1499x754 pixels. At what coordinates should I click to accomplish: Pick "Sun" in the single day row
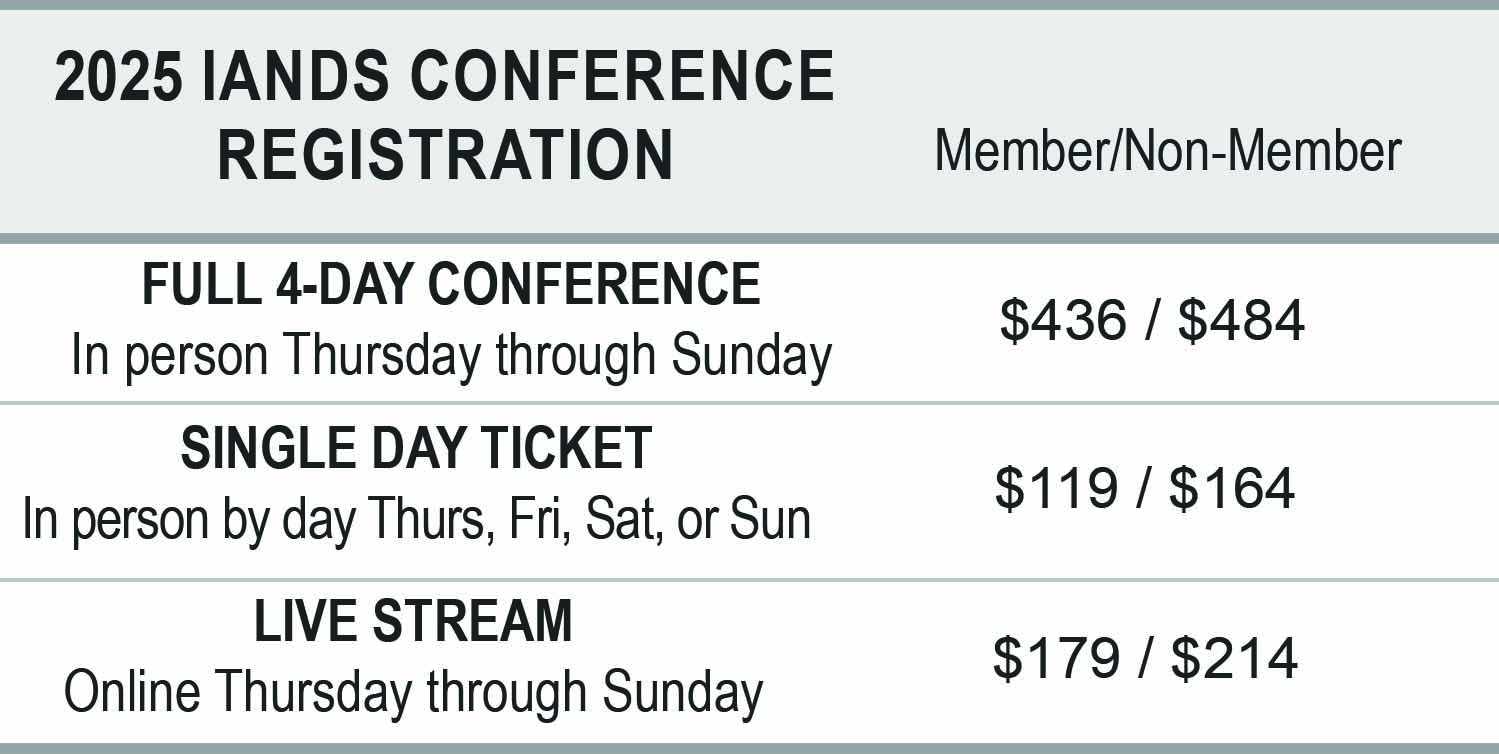tap(770, 520)
